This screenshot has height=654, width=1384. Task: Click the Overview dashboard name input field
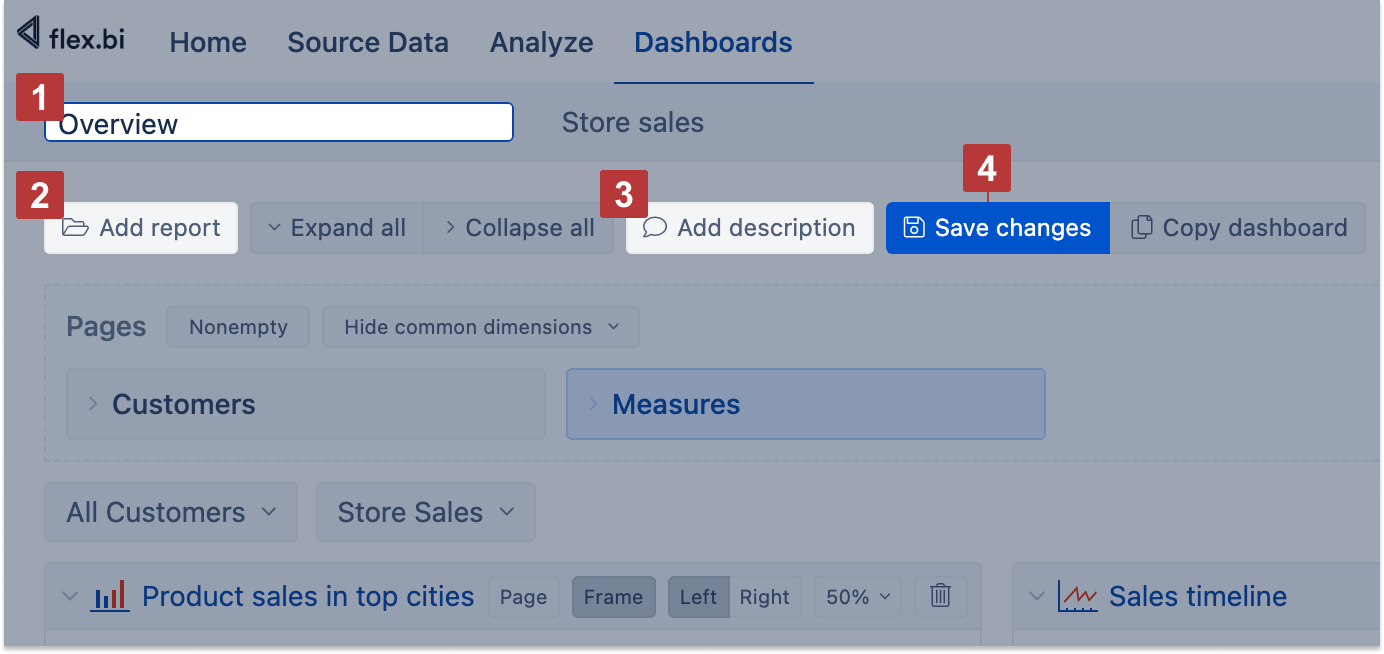coord(278,122)
